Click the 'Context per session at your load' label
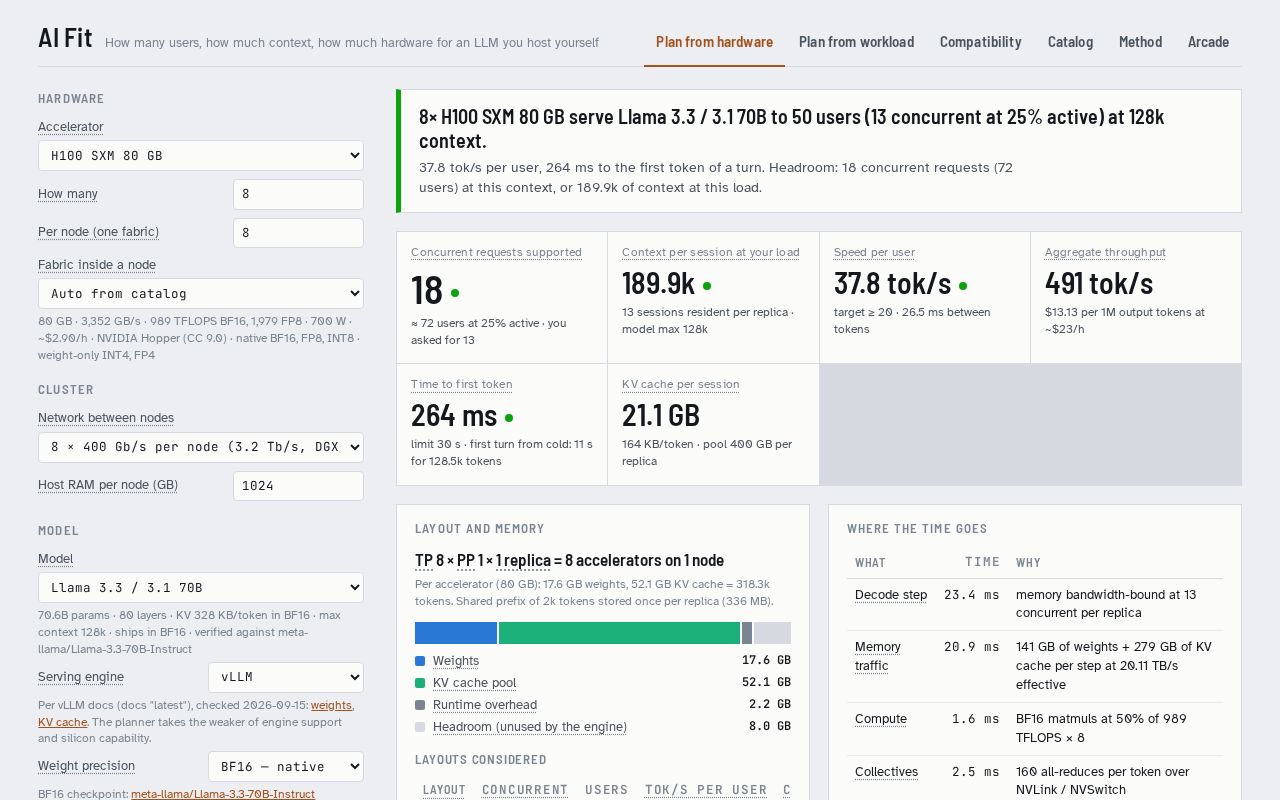Image resolution: width=1280 pixels, height=800 pixels. (711, 253)
